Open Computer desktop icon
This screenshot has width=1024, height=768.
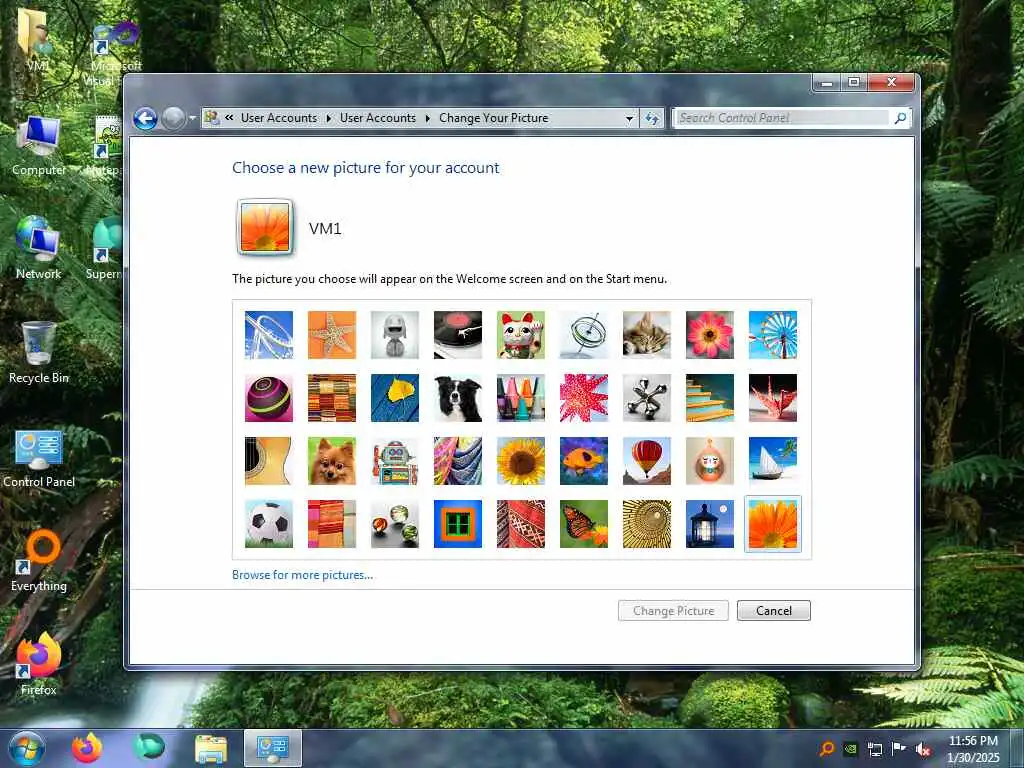(39, 146)
